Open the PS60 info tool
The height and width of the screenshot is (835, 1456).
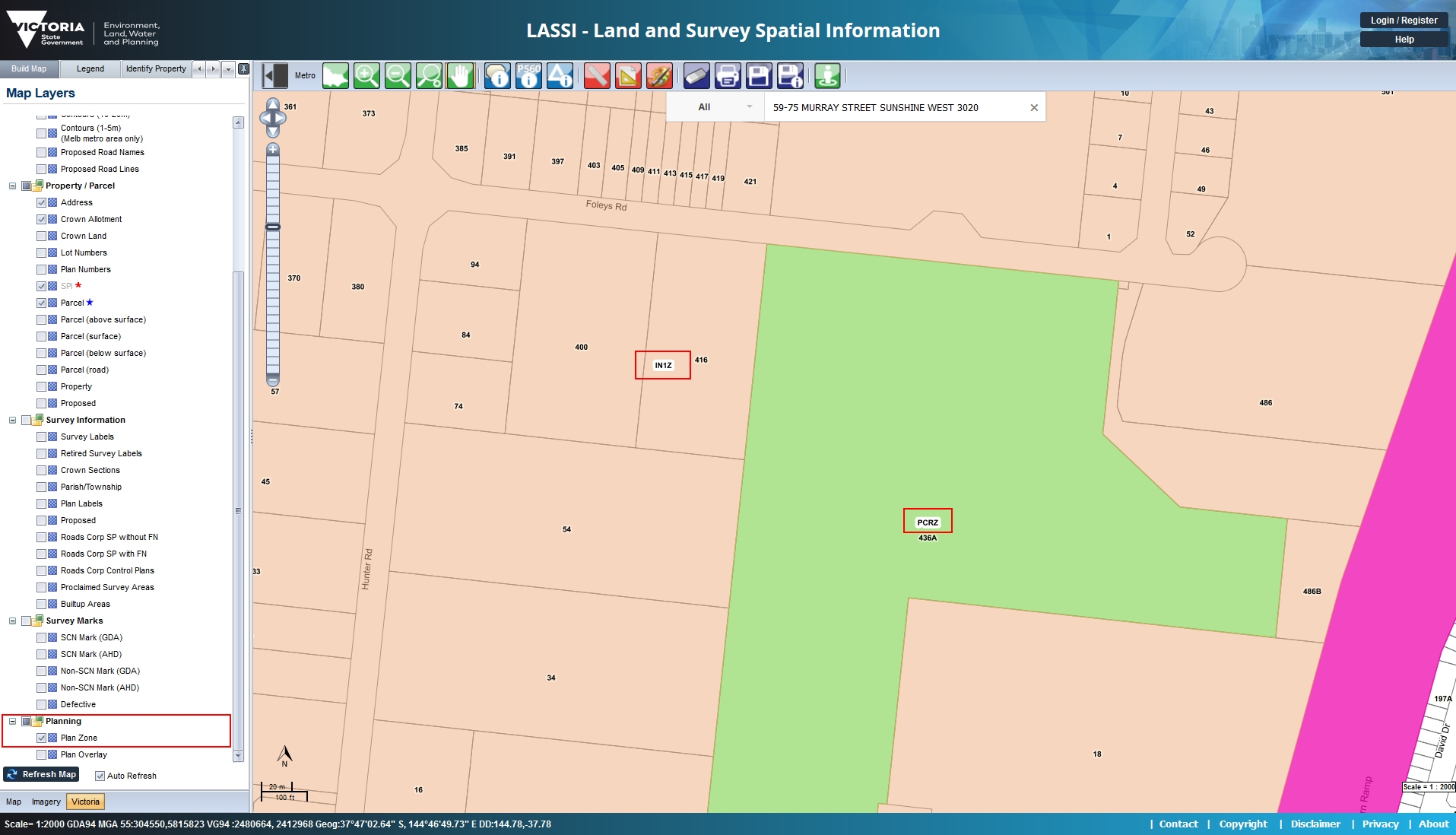click(528, 75)
